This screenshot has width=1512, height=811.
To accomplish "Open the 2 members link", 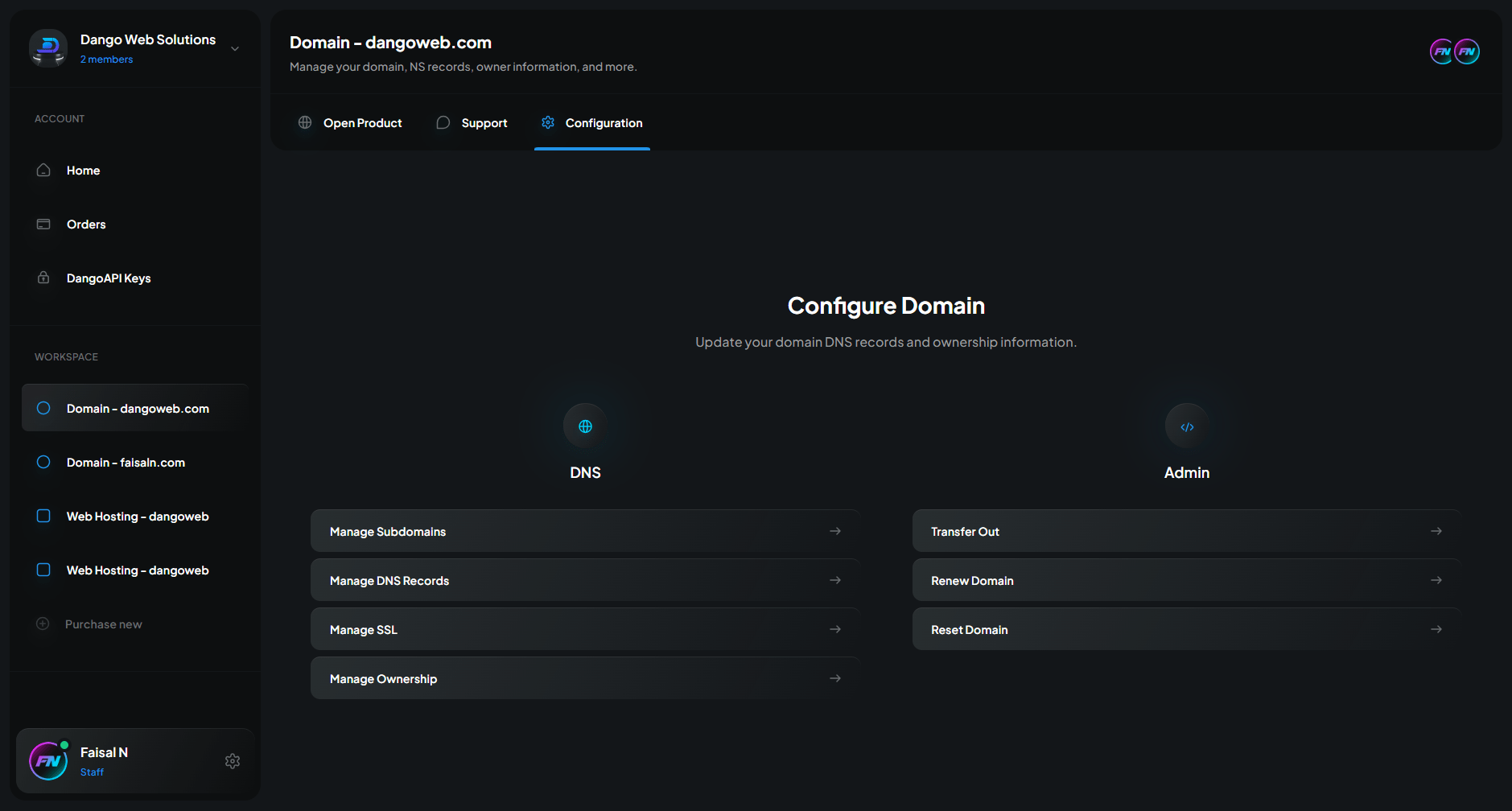I will tap(106, 60).
